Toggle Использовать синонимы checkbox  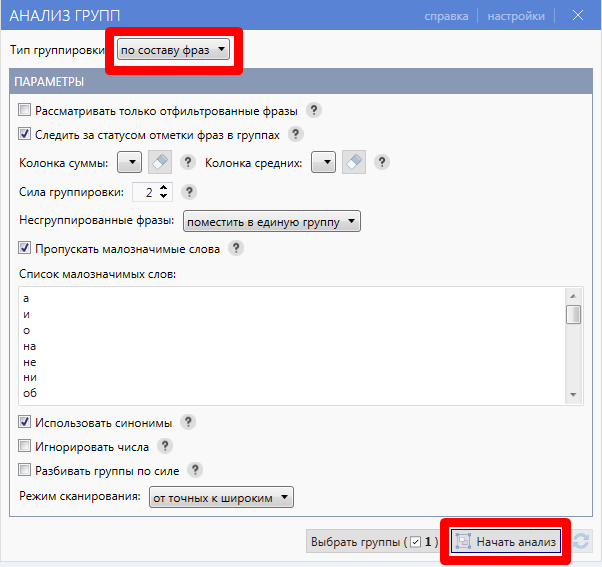[x=25, y=423]
